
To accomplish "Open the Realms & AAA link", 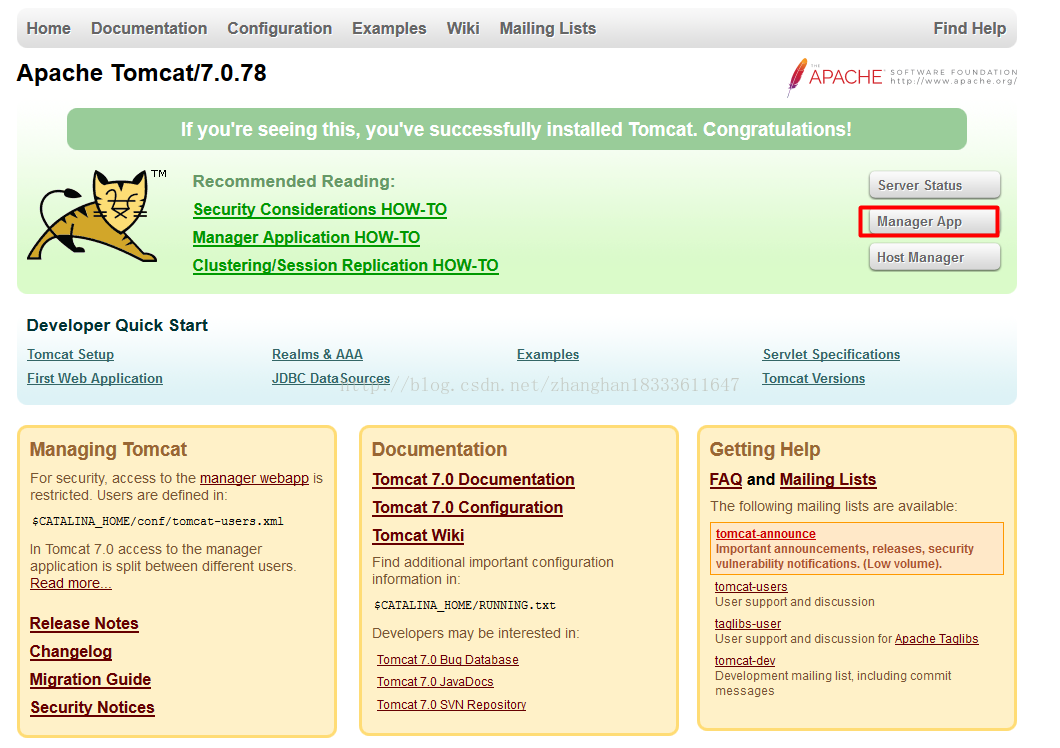I will click(x=317, y=354).
